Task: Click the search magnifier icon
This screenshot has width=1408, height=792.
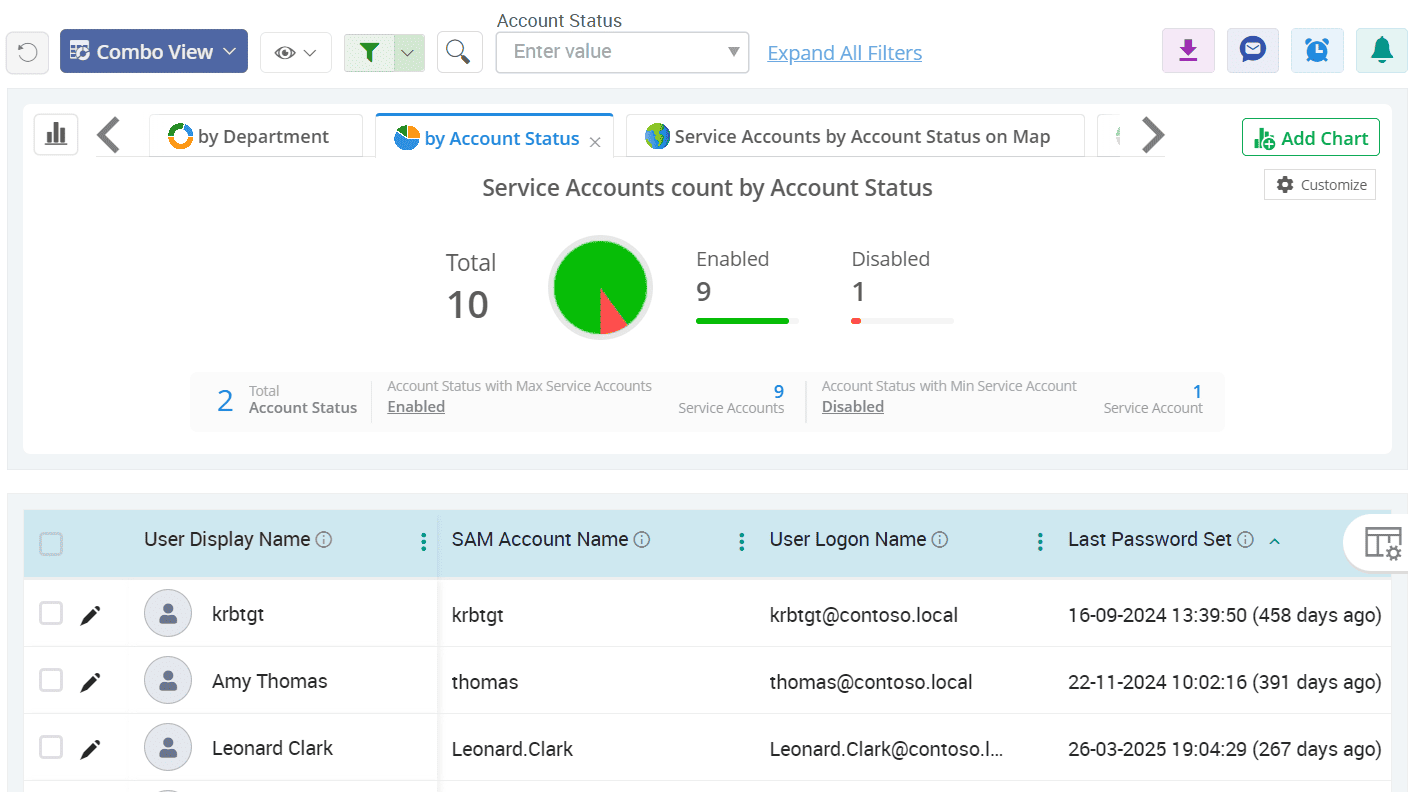Action: [459, 50]
